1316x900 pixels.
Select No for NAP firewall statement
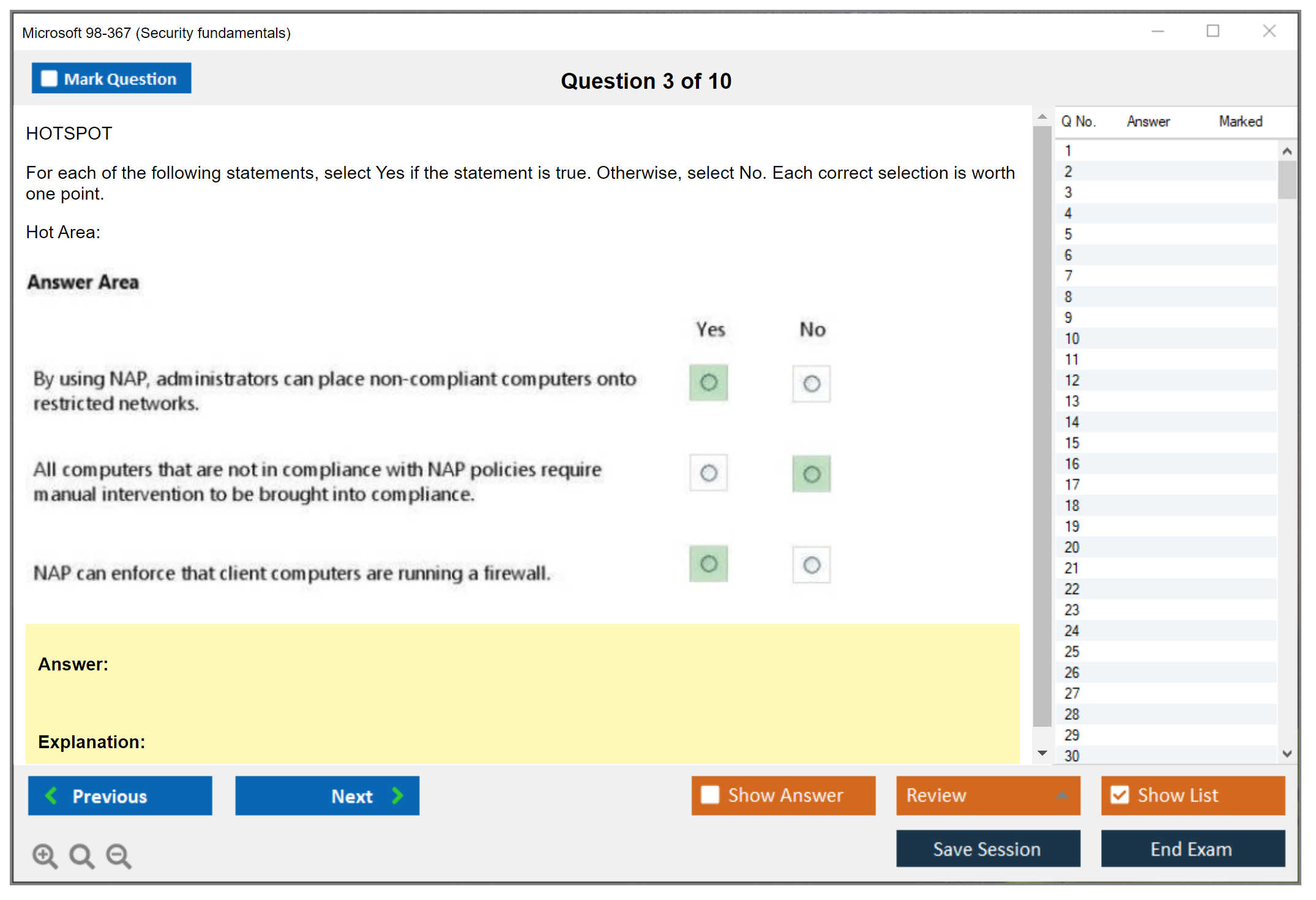pyautogui.click(x=811, y=564)
